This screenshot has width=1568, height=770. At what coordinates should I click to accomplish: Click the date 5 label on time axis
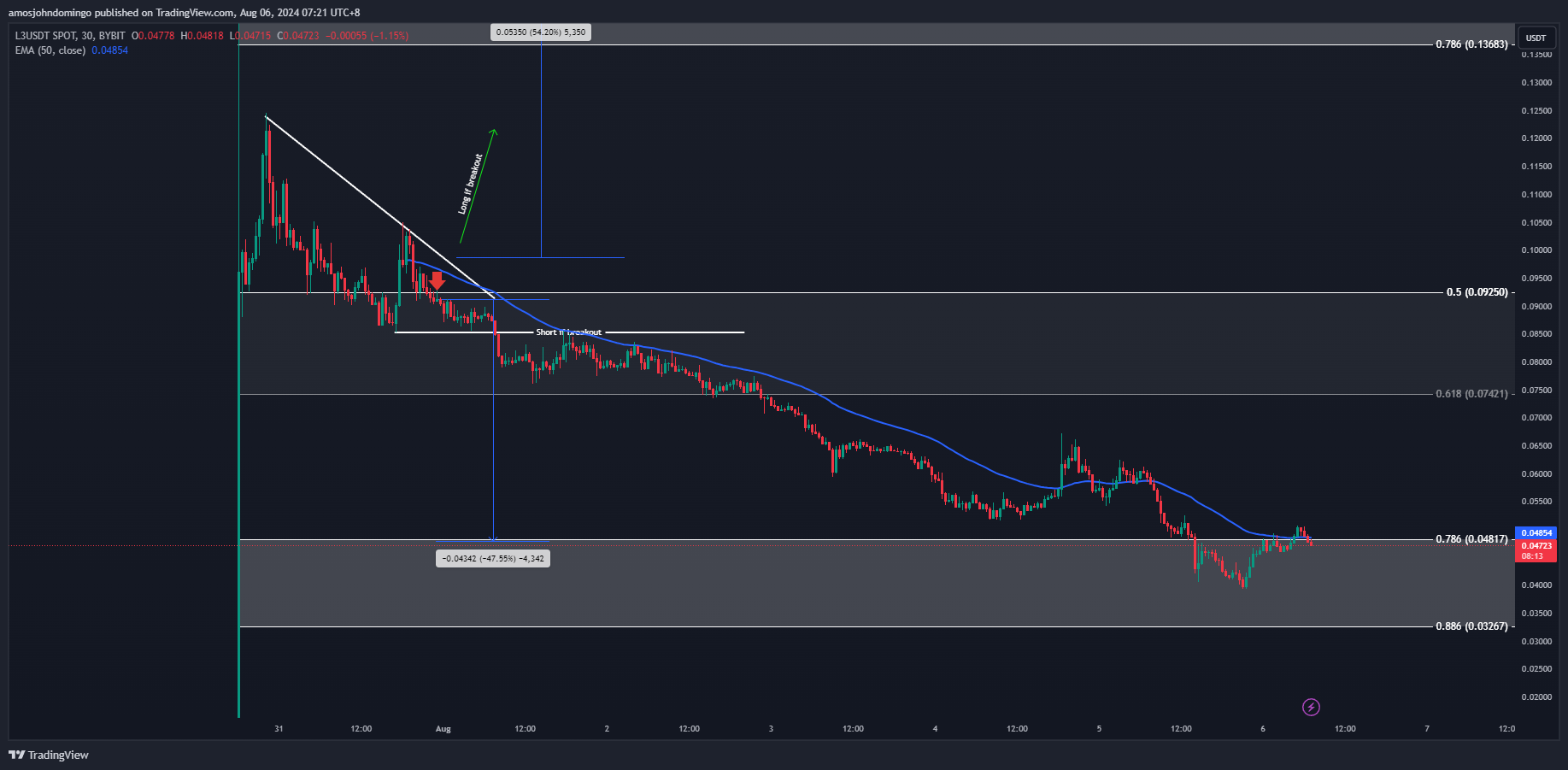coord(1099,729)
